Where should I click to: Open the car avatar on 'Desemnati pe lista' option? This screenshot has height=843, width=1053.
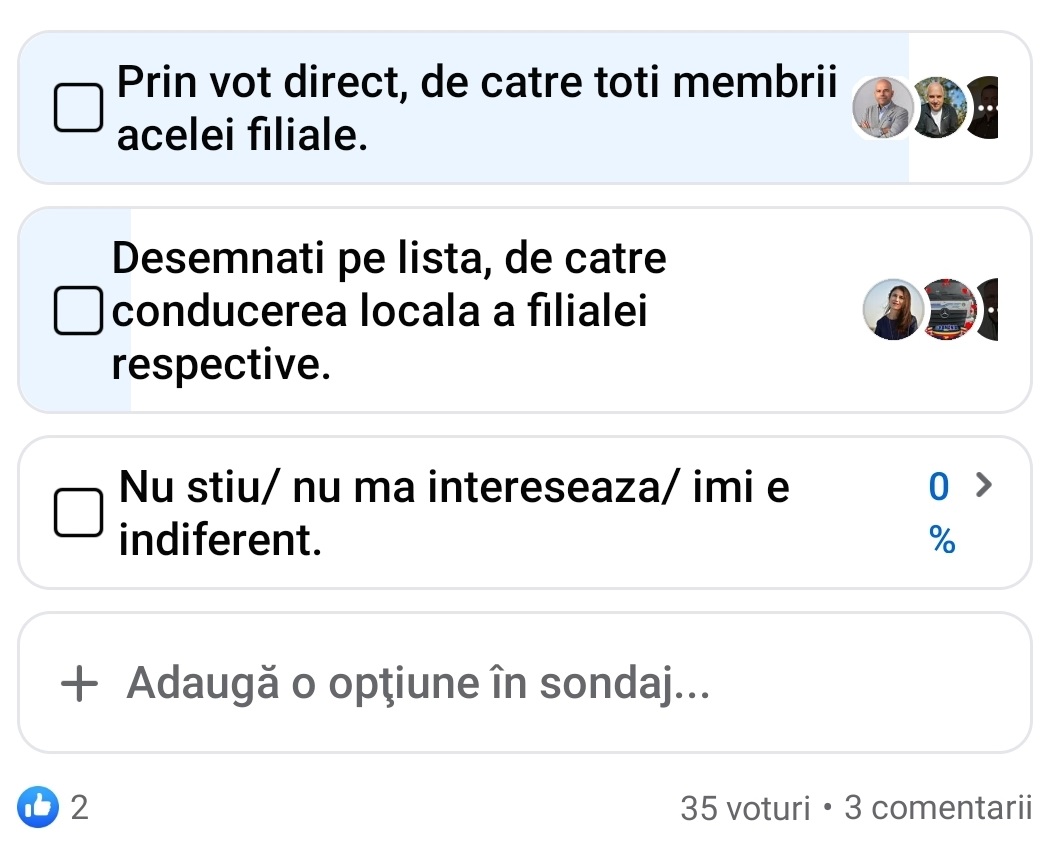pos(948,310)
